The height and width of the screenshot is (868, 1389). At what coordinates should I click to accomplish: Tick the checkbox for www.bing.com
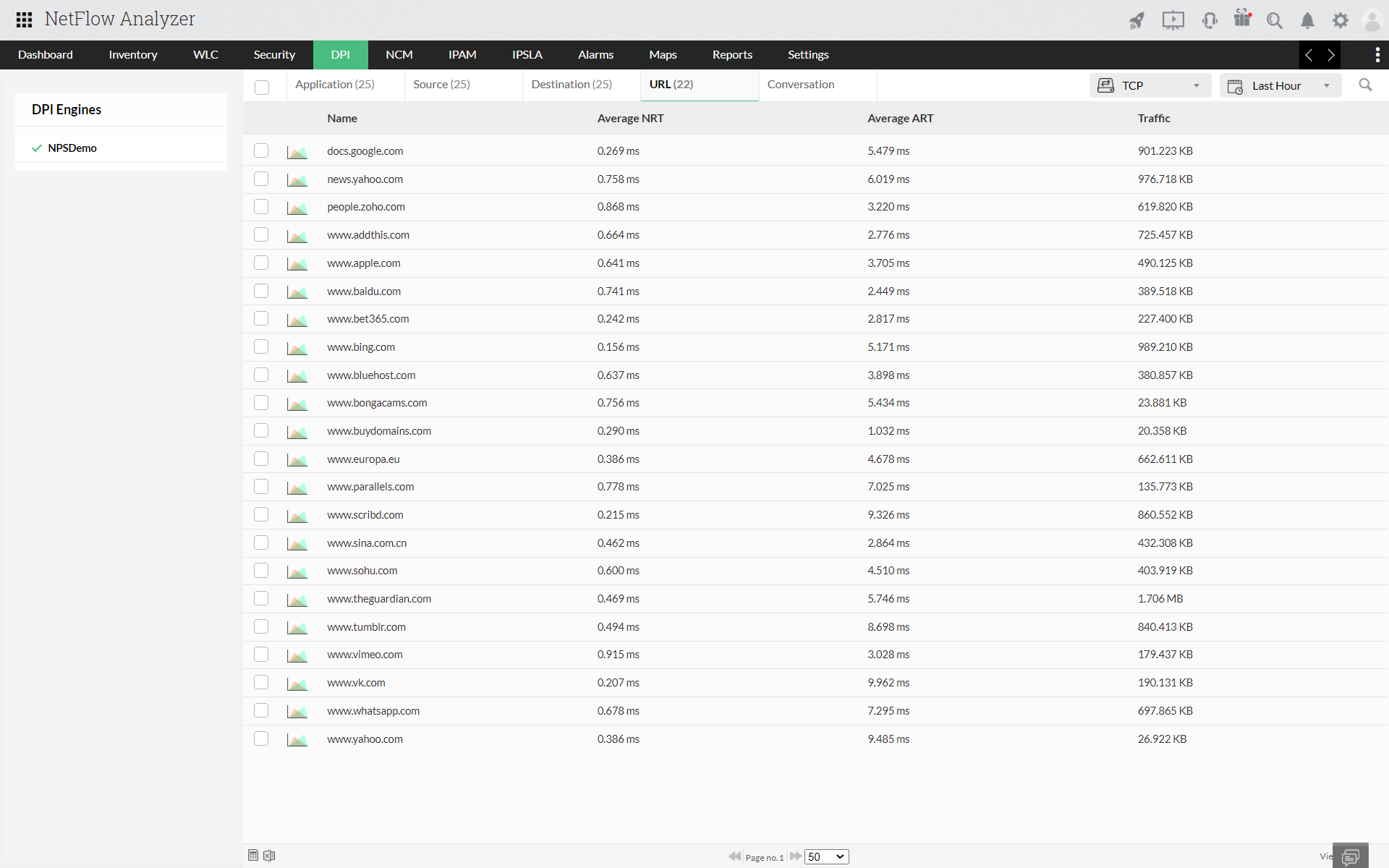261,347
